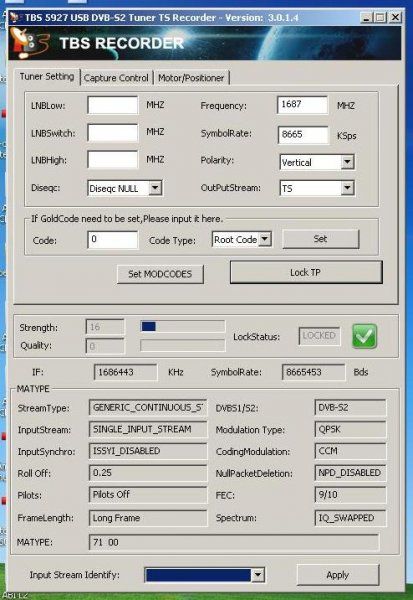413x600 pixels.
Task: Click the FrameLength value Long Frame
Action: coord(148,518)
